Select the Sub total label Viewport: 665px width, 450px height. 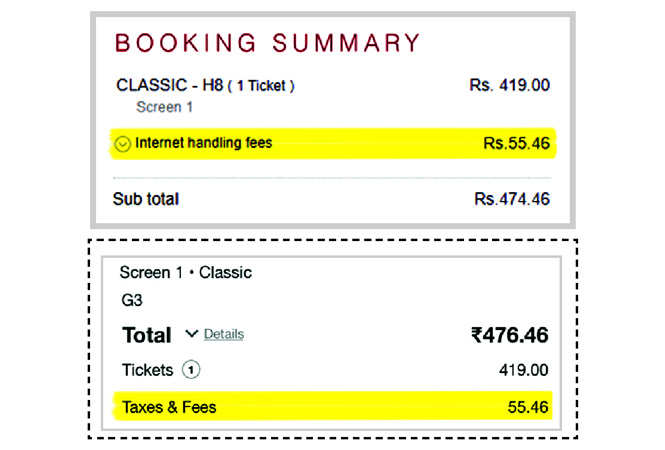(x=146, y=199)
